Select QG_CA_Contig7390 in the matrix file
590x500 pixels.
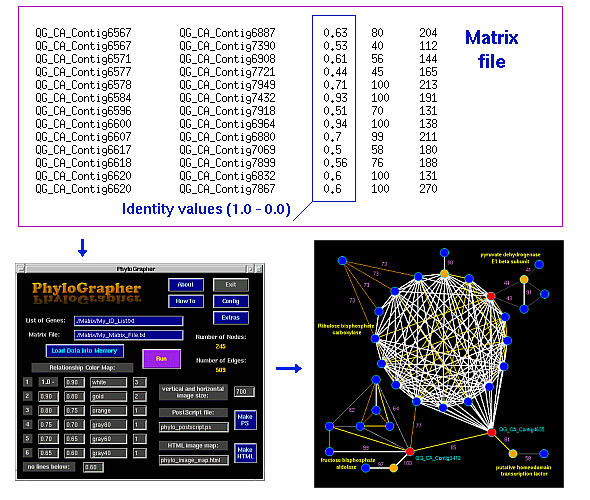227,46
